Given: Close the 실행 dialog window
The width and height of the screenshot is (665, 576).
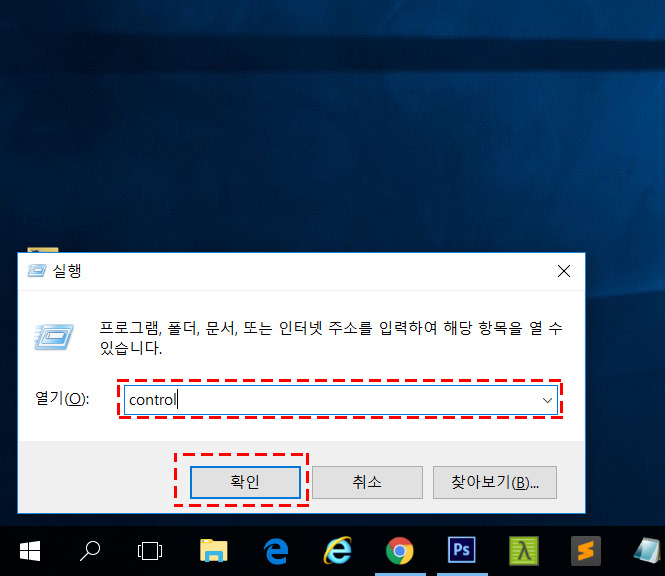Looking at the screenshot, I should point(564,271).
